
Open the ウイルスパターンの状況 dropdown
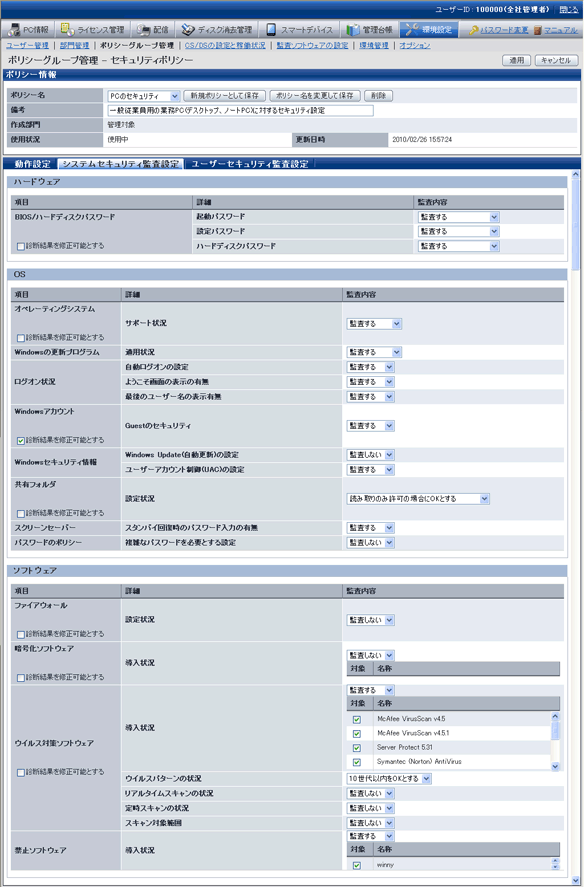click(389, 780)
